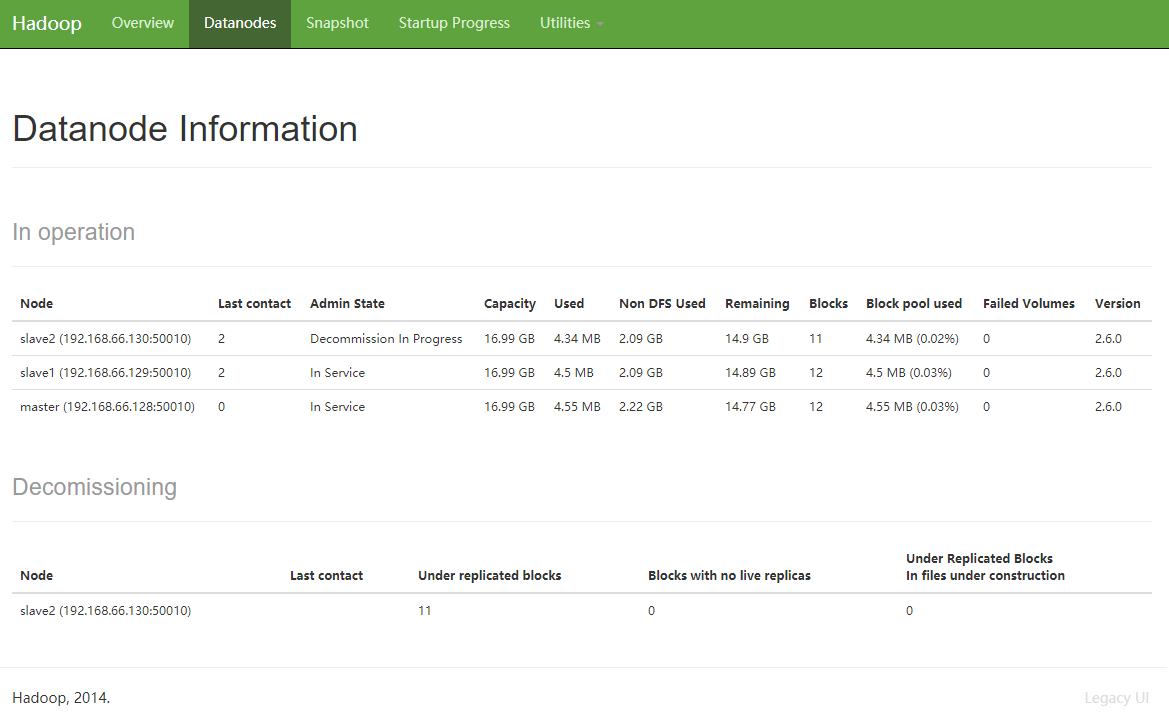Click the Capacity column header
Screen dimensions: 1169x723
coord(510,304)
